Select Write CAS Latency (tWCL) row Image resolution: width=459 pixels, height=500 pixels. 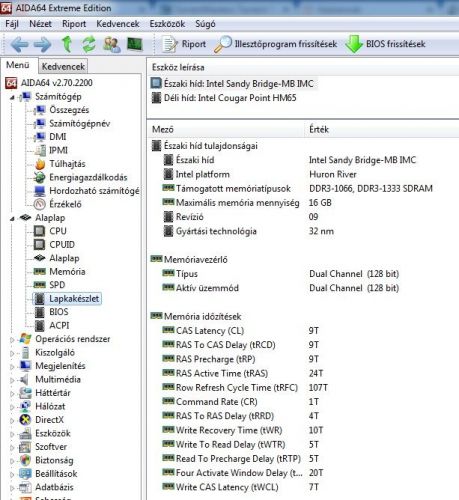point(303,487)
